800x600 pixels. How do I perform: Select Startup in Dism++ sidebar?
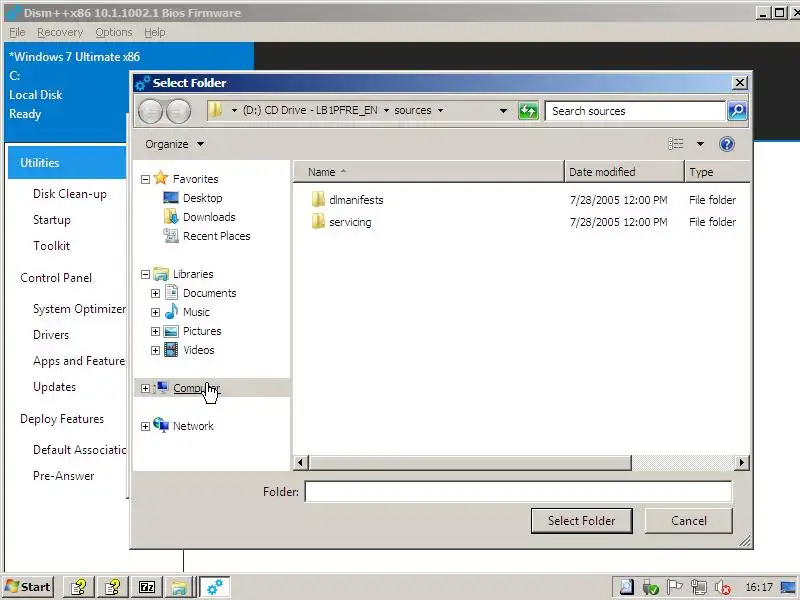[52, 220]
